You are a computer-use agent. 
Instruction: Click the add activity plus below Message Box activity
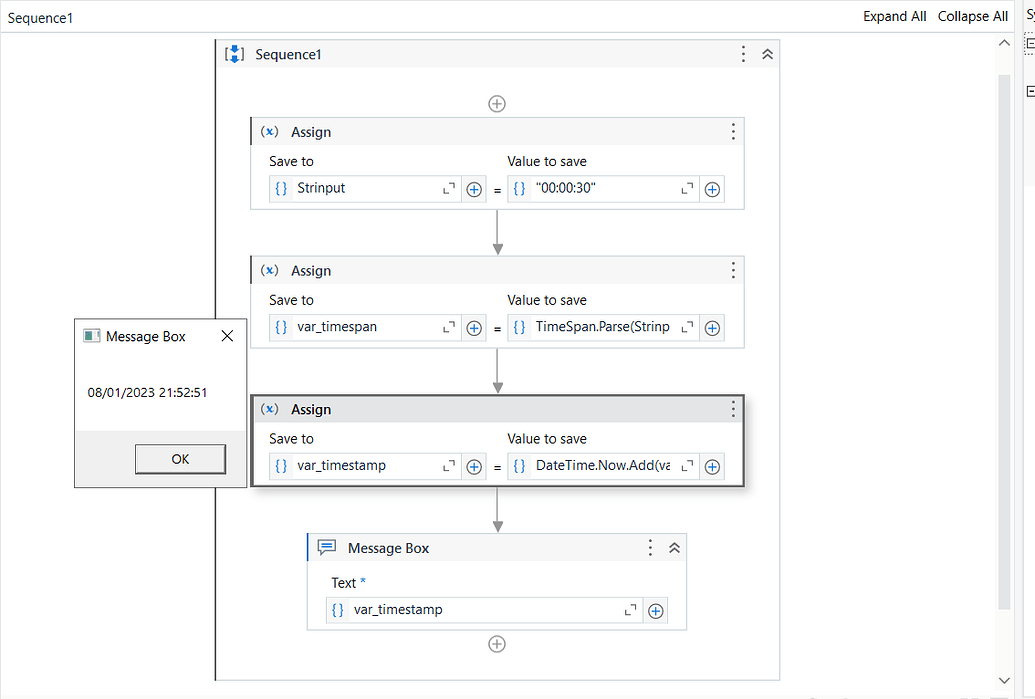(497, 644)
